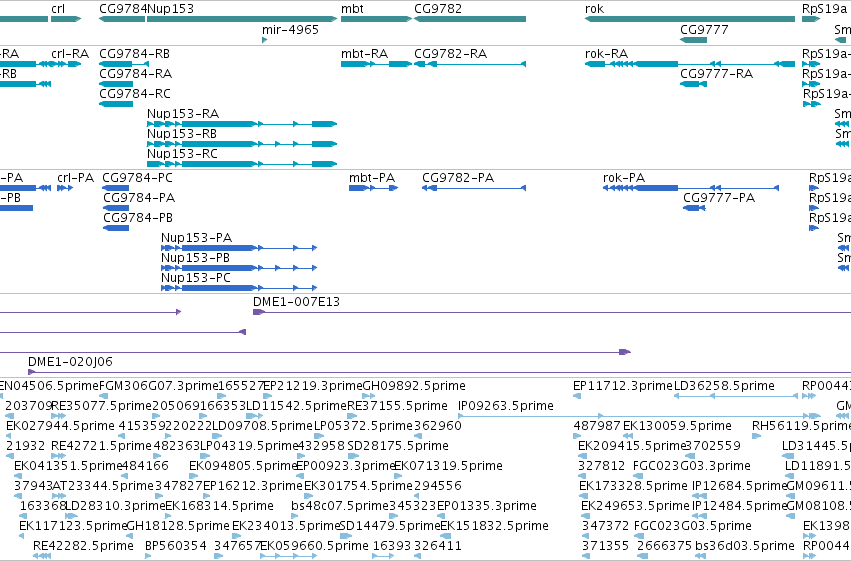Select the EK209415.5prime EST label
Screen dimensions: 851x561
pos(633,447)
